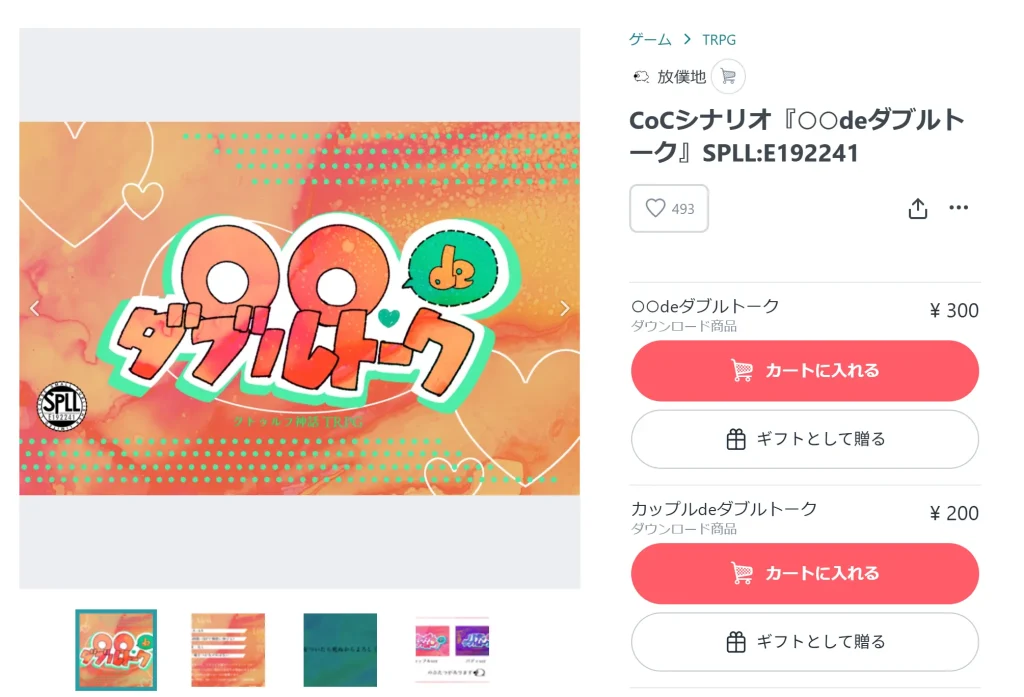
Task: Select the first orange logo thumbnail
Action: pyautogui.click(x=116, y=650)
